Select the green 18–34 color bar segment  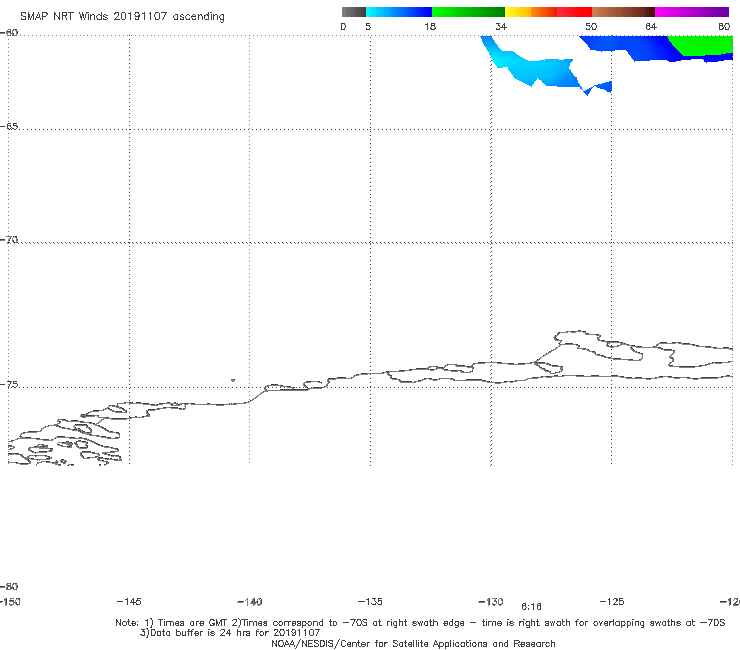tap(468, 12)
